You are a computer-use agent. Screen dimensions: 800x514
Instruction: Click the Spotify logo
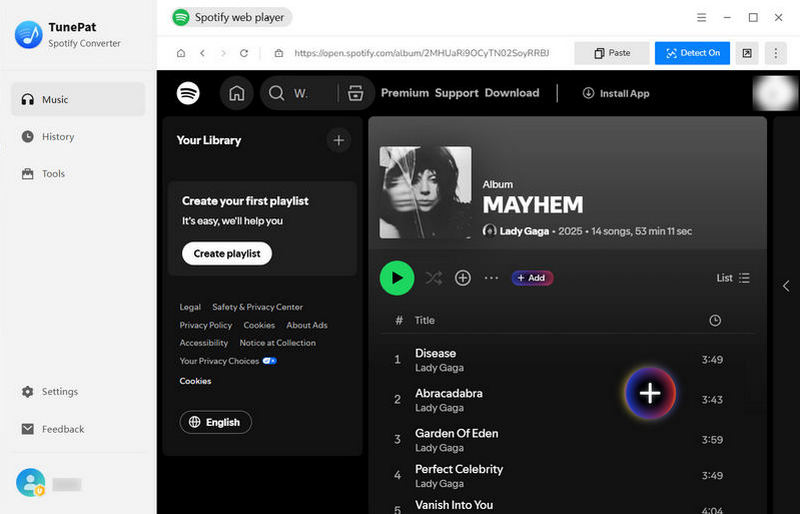point(188,93)
